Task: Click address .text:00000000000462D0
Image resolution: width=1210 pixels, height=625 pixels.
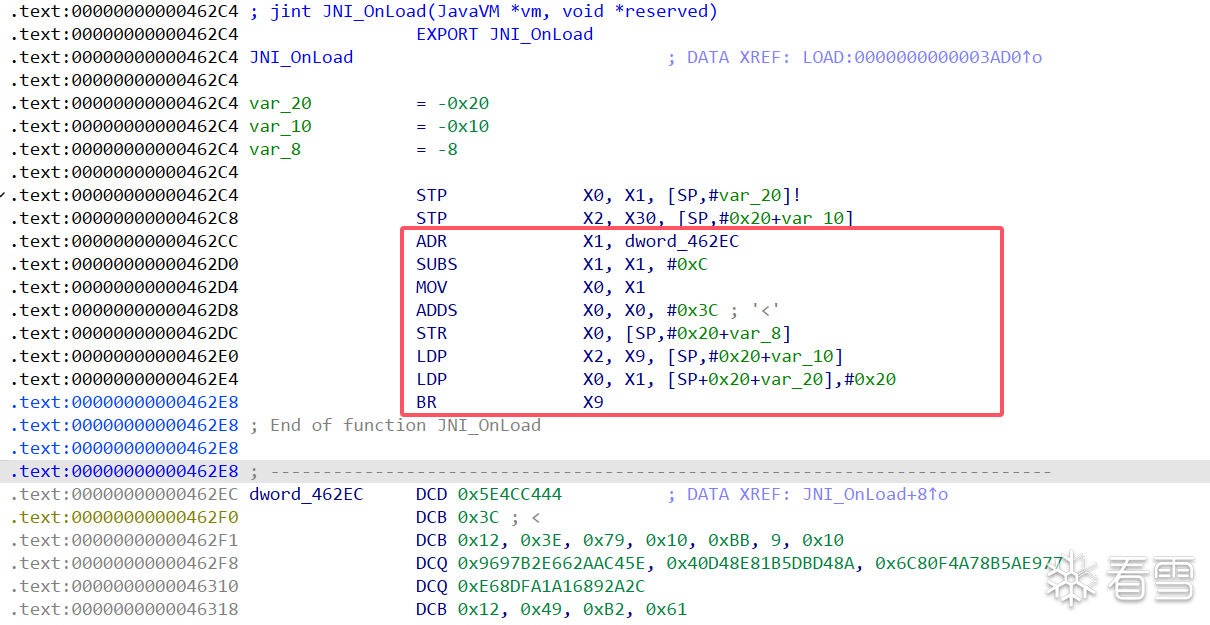Action: click(x=125, y=264)
